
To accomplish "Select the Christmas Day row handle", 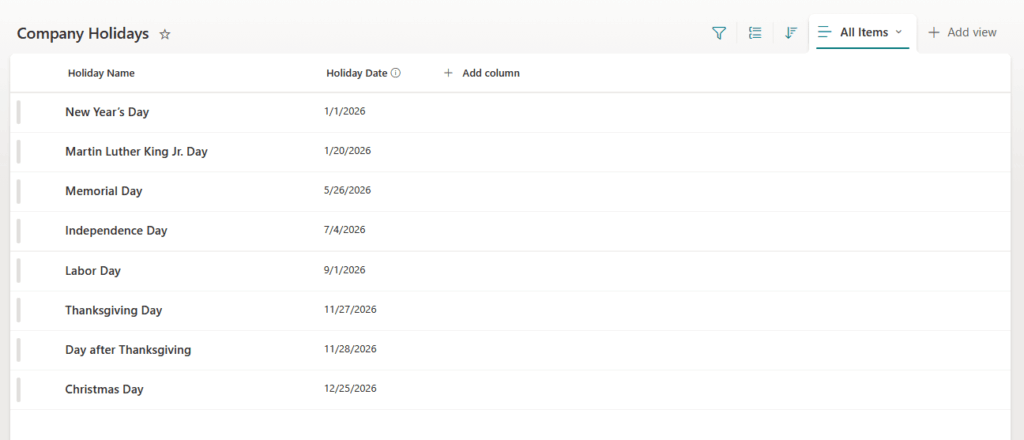I will pyautogui.click(x=19, y=390).
